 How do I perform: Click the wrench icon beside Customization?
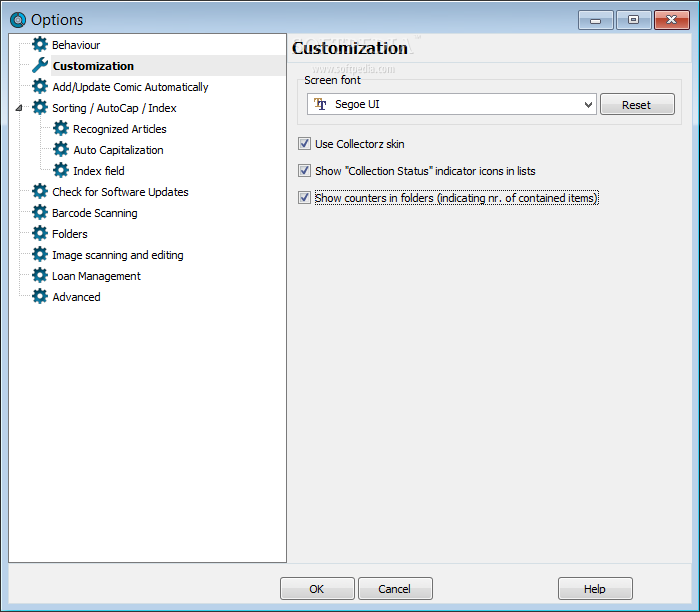coord(40,65)
